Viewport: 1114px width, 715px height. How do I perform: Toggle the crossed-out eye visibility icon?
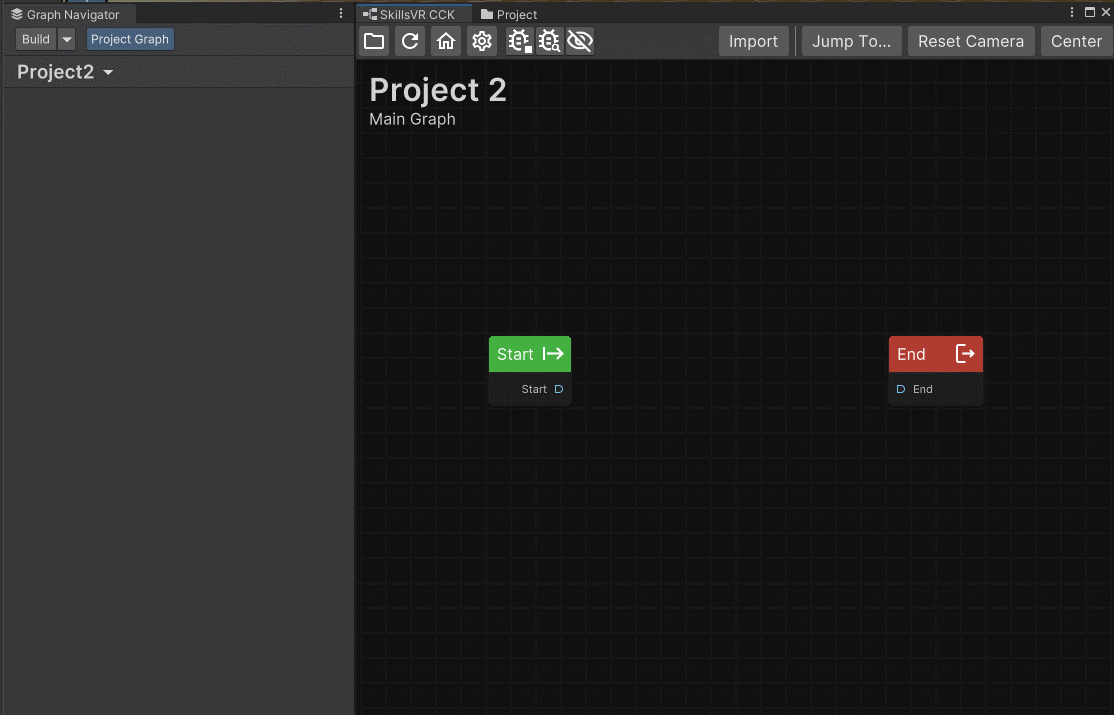coord(580,41)
